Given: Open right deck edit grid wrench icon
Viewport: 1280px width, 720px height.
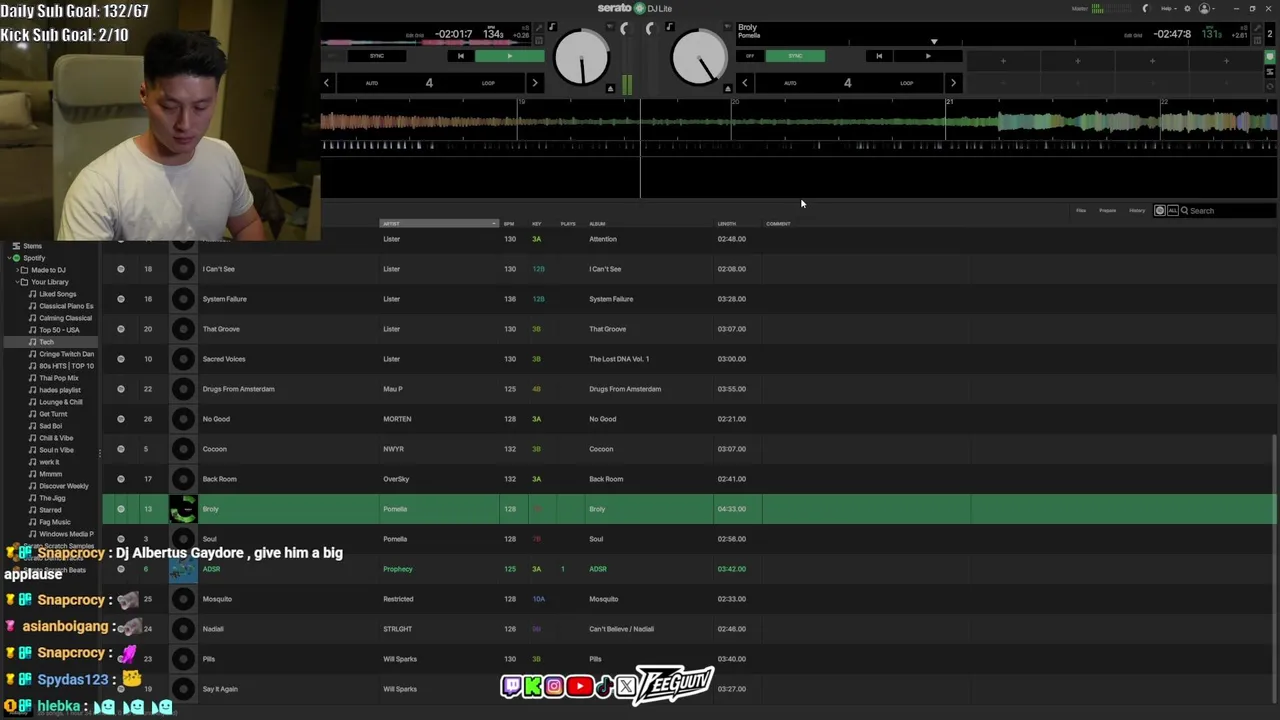Looking at the screenshot, I should [1257, 27].
